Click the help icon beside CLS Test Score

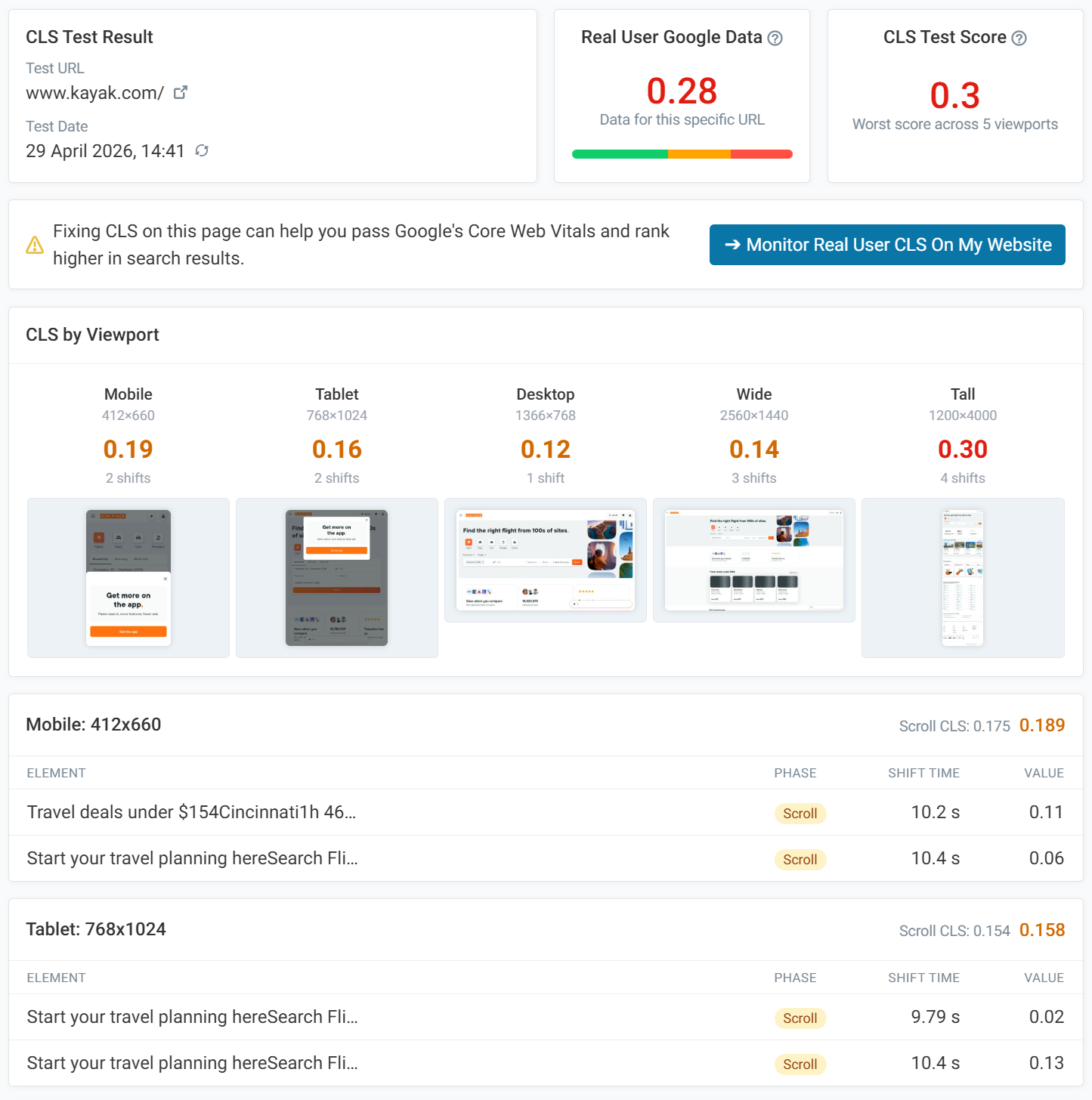pos(1019,38)
